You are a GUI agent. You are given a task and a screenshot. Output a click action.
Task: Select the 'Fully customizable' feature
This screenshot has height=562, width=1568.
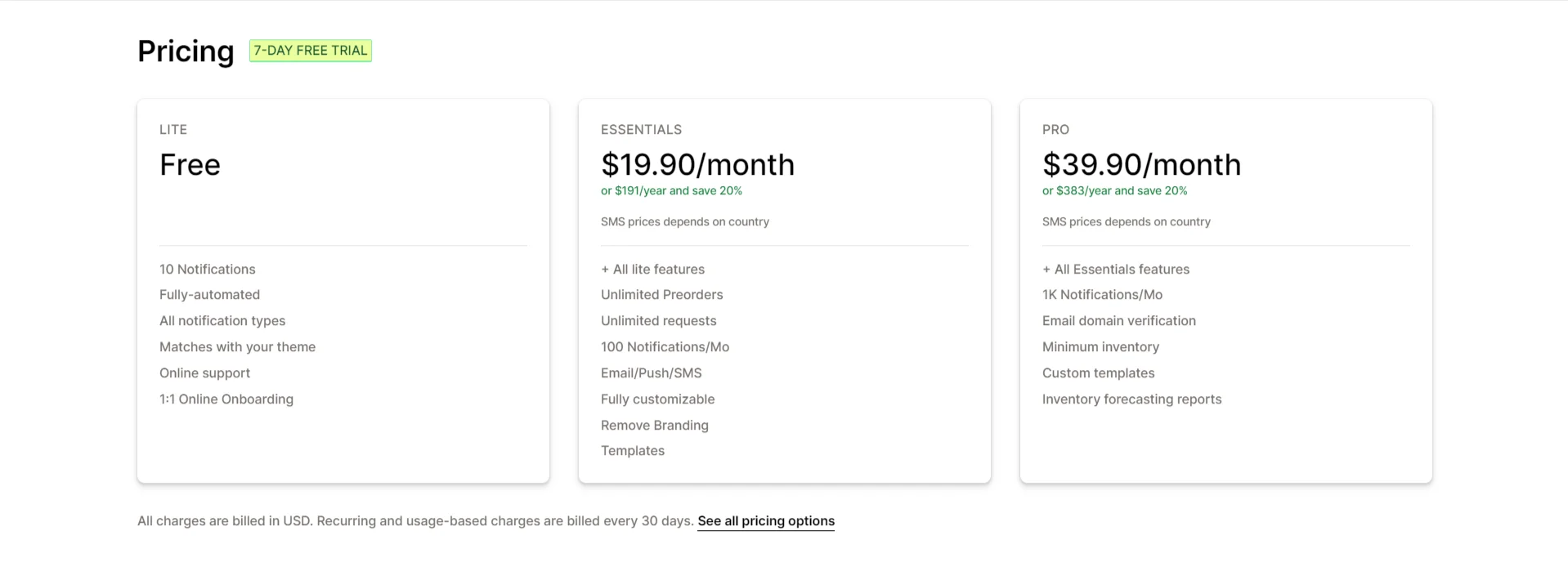point(658,399)
